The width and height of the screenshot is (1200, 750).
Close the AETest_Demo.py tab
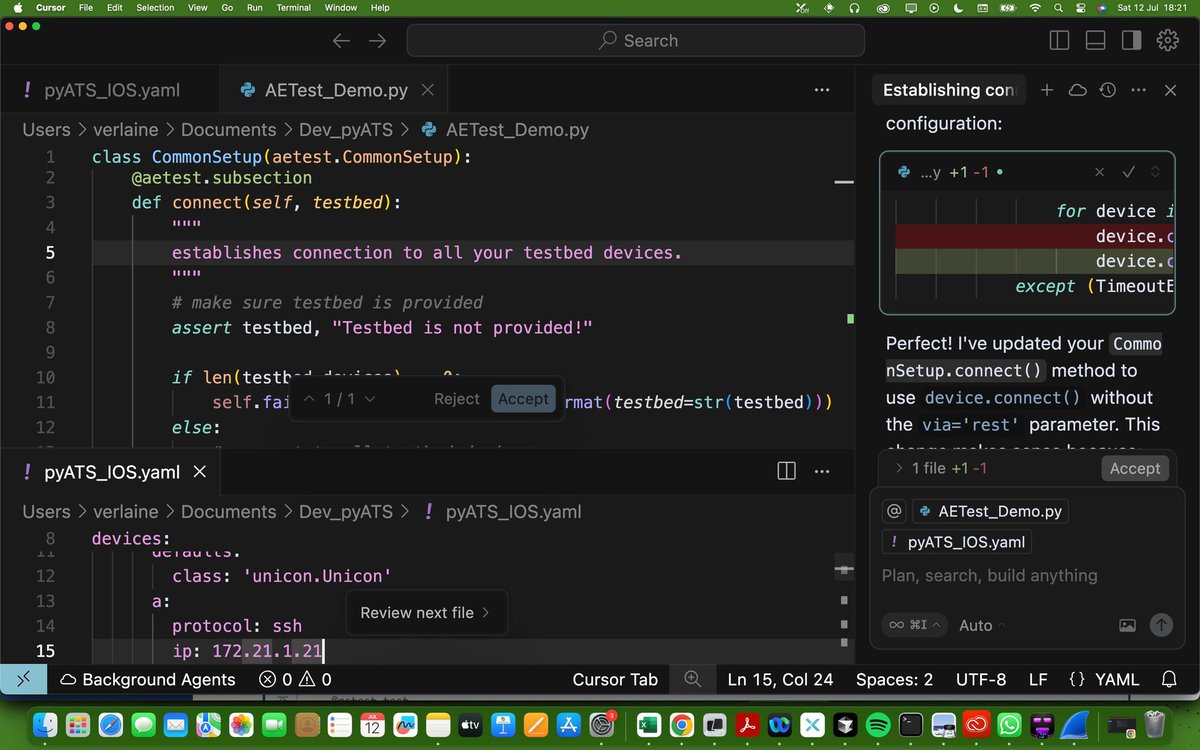point(428,90)
